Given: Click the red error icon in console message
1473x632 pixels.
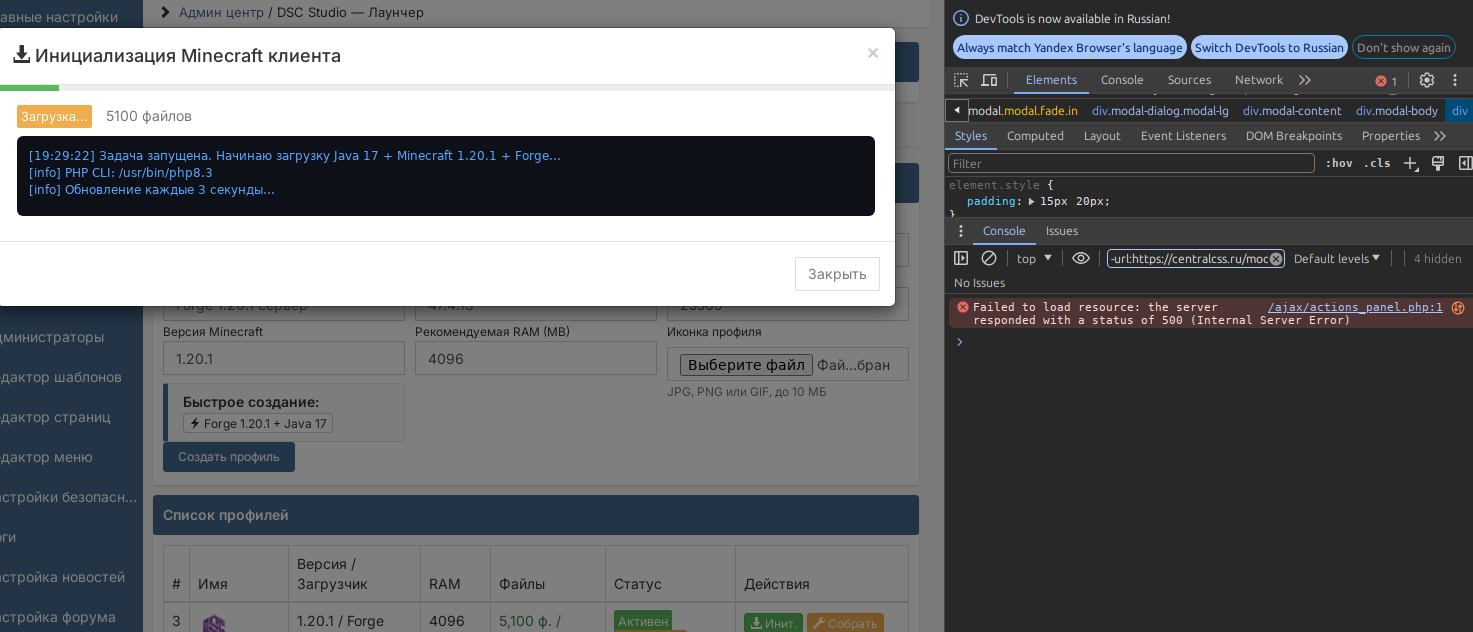Looking at the screenshot, I should tap(962, 307).
